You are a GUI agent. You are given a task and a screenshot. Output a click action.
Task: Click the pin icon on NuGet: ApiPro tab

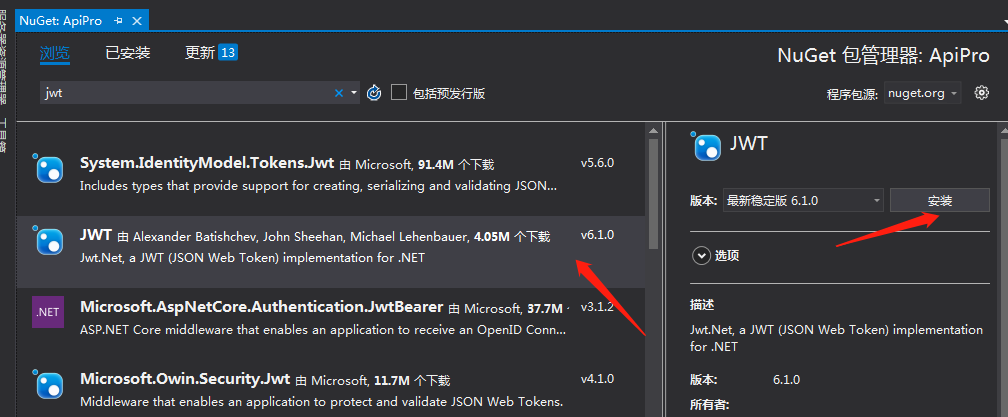pyautogui.click(x=118, y=21)
